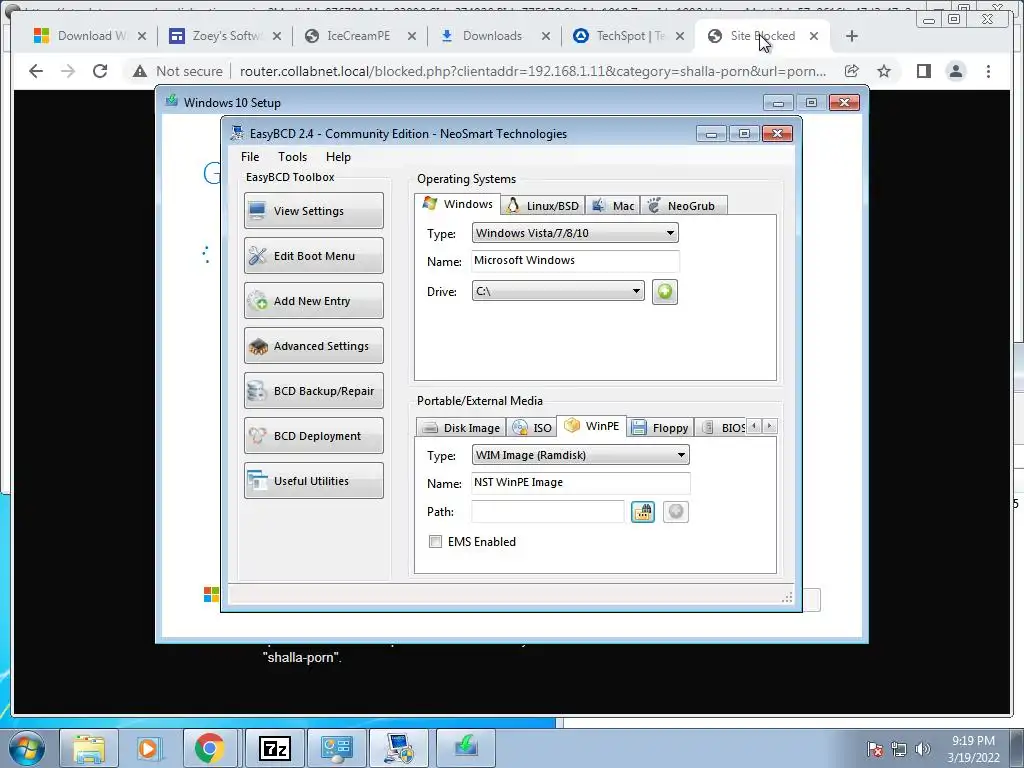The height and width of the screenshot is (768, 1024).
Task: Open View Settings in EasyBCD Toolbox
Action: 313,210
